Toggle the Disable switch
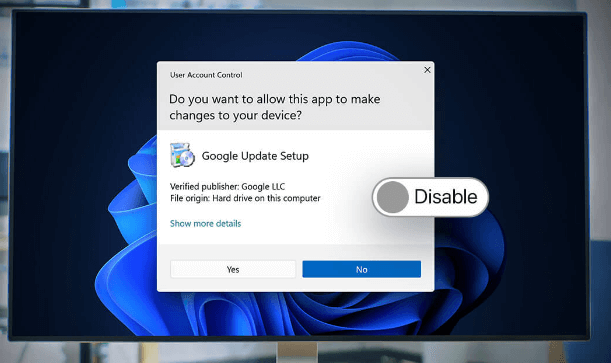This screenshot has width=611, height=363. [430, 197]
